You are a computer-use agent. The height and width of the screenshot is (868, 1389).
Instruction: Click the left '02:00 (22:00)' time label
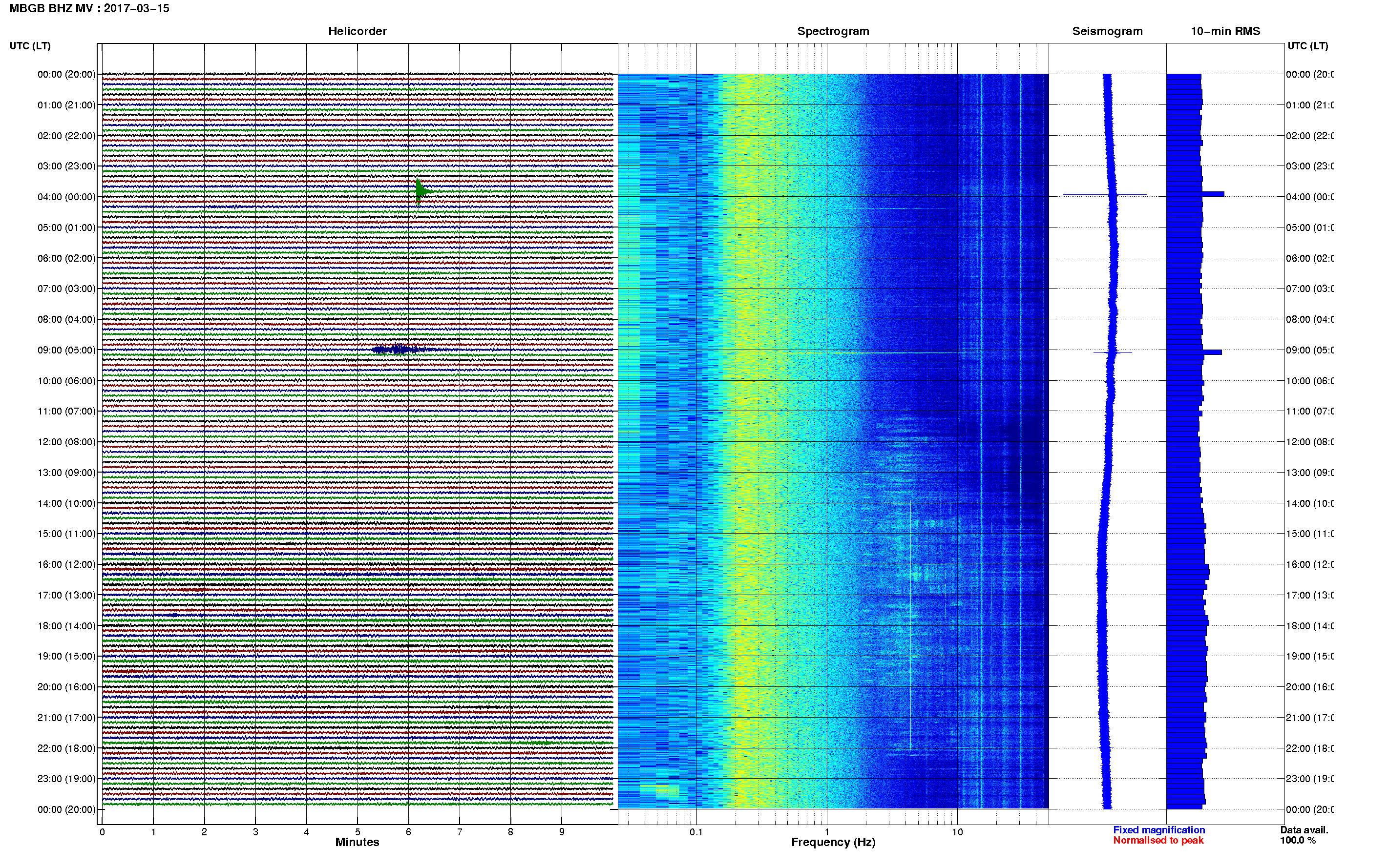[x=66, y=136]
